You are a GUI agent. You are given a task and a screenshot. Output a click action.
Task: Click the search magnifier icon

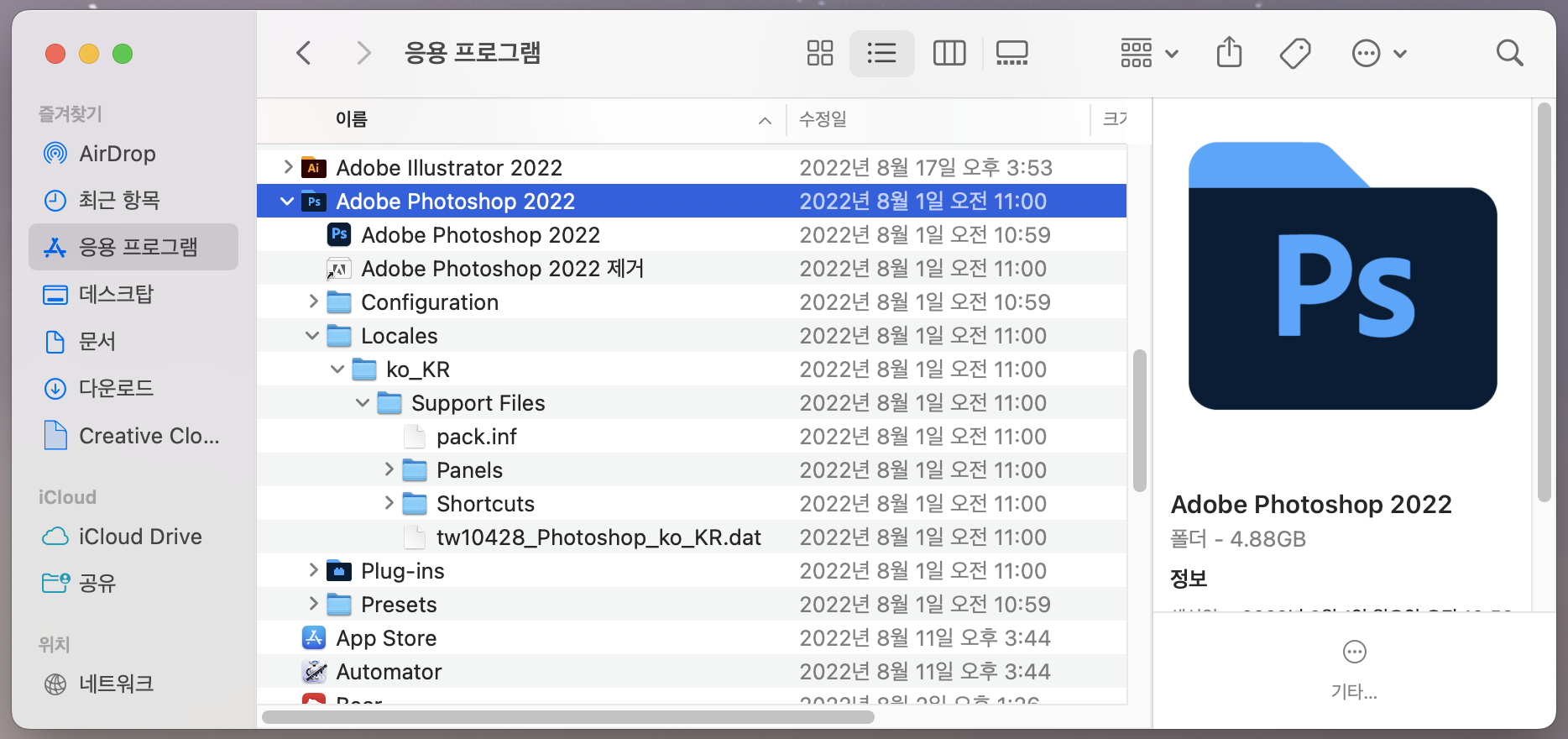(1509, 53)
